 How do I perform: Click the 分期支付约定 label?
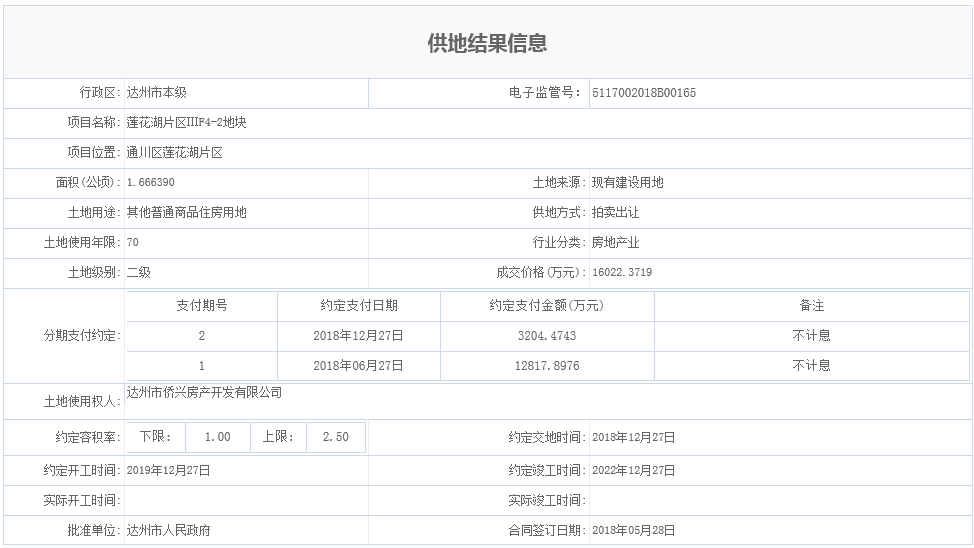(82, 336)
